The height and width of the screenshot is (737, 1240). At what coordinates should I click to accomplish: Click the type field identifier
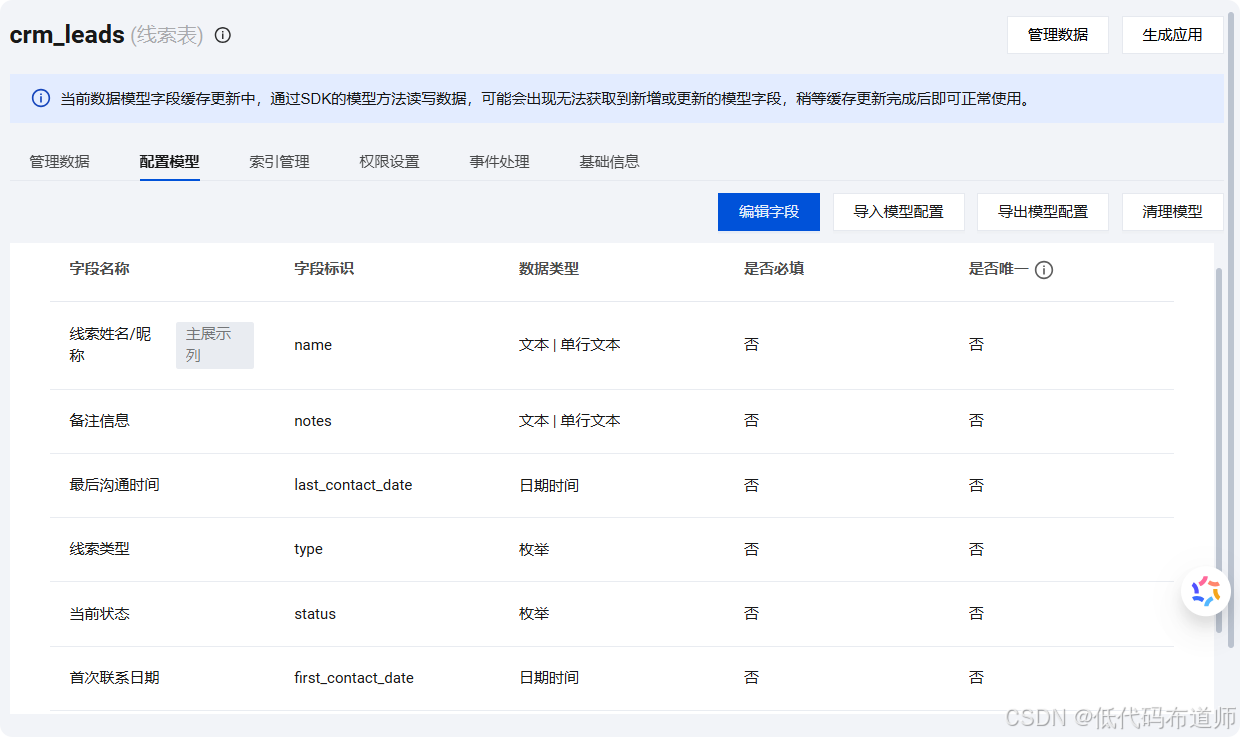point(308,549)
